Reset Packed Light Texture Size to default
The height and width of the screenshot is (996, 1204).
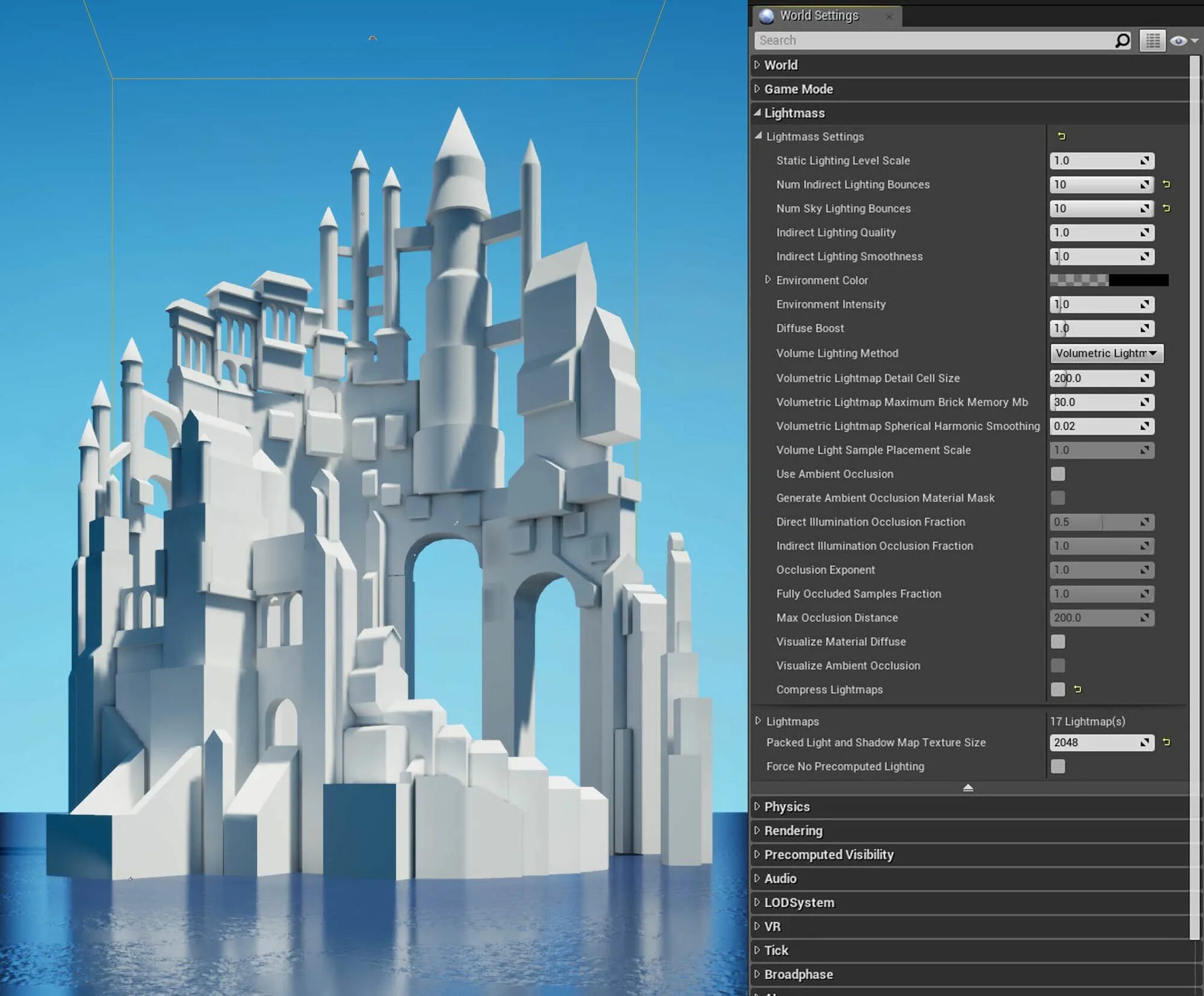point(1166,742)
